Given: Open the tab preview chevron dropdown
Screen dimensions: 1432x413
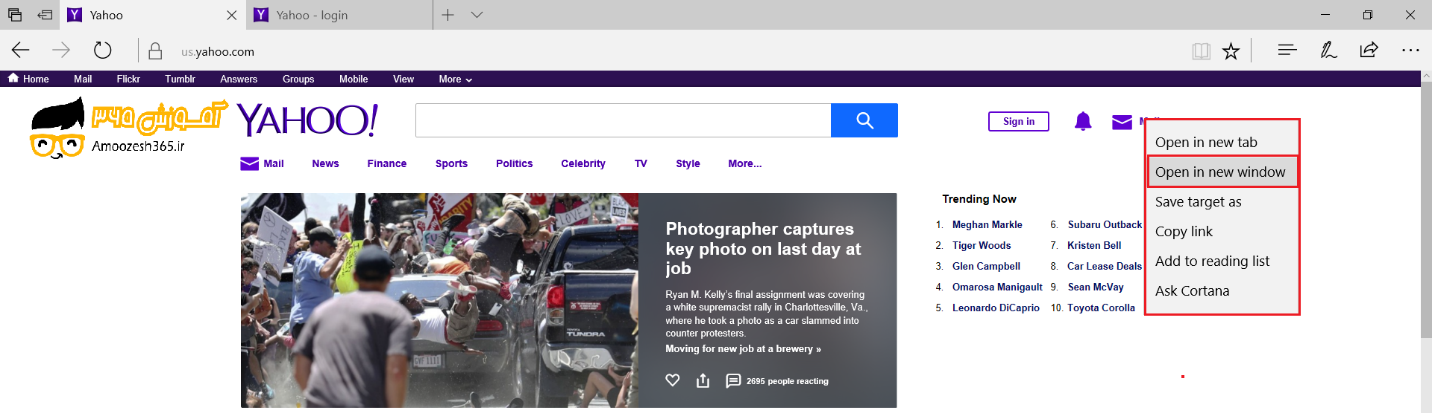Looking at the screenshot, I should point(477,15).
